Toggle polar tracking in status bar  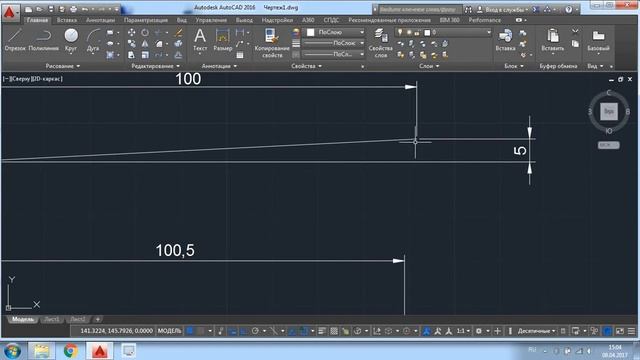[255, 331]
